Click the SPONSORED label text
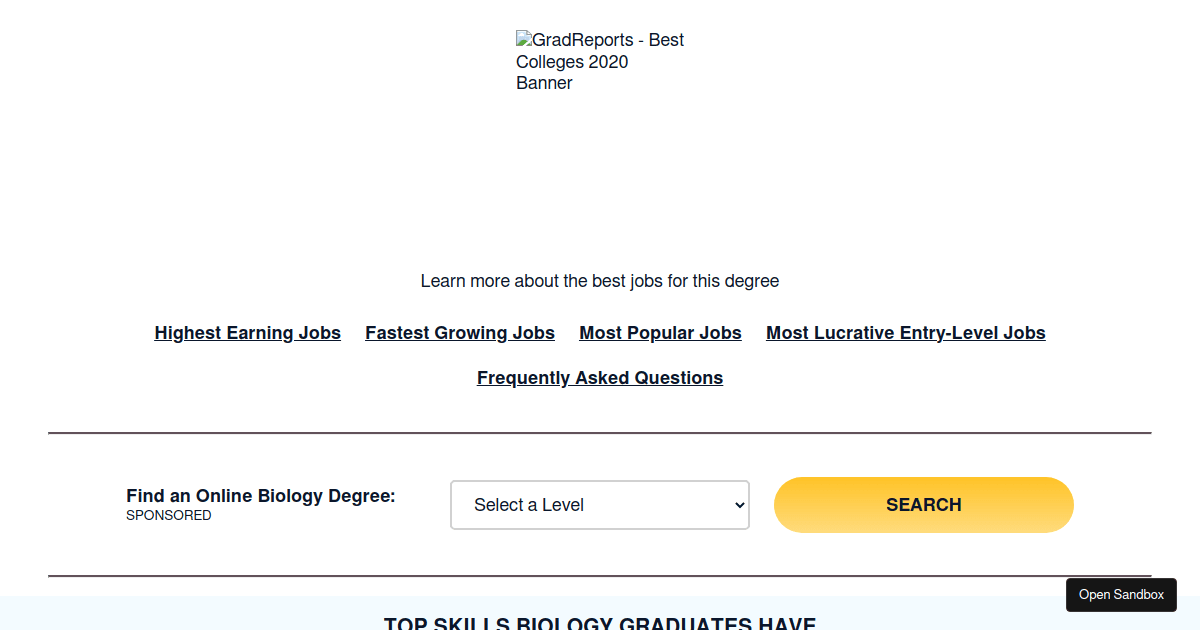The height and width of the screenshot is (630, 1200). click(x=169, y=516)
